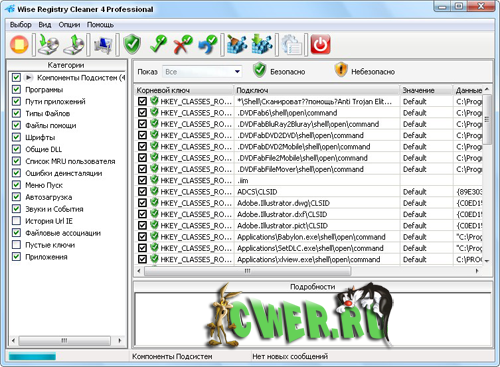This screenshot has width=500, height=367.
Task: Sort by Значение column header
Action: click(x=426, y=90)
